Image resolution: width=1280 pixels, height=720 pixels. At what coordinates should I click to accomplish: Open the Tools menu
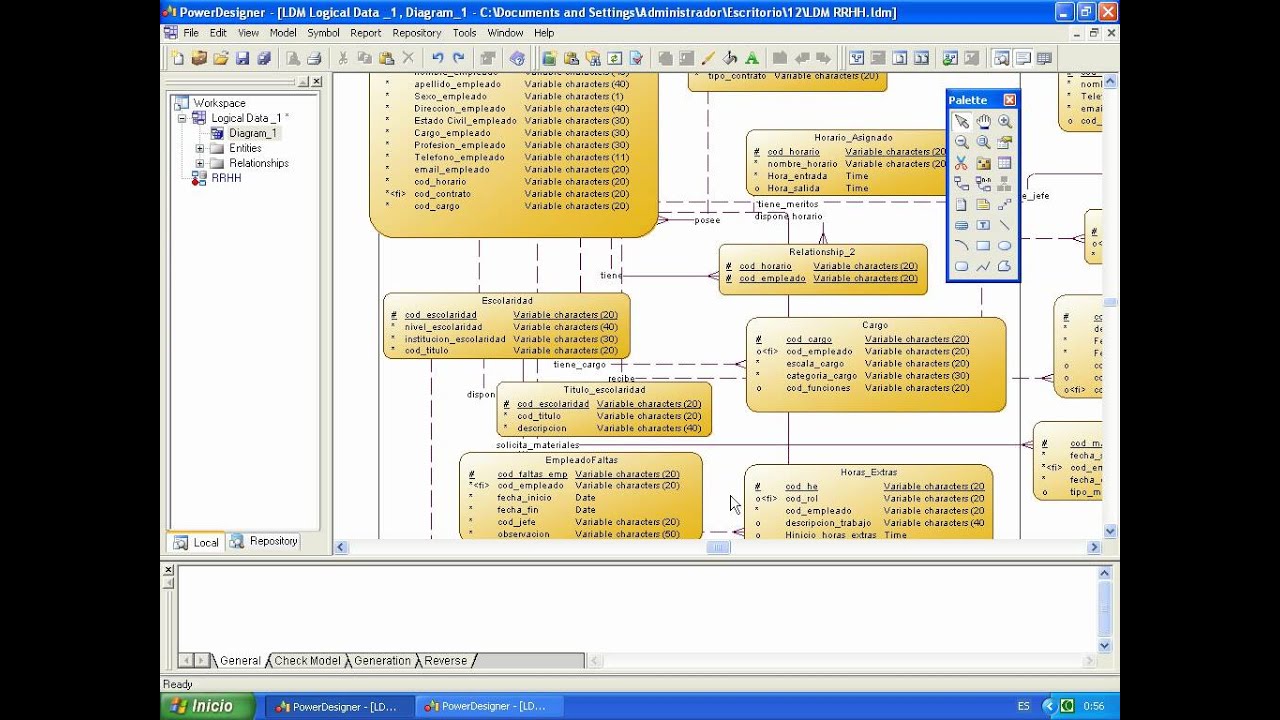click(x=465, y=33)
